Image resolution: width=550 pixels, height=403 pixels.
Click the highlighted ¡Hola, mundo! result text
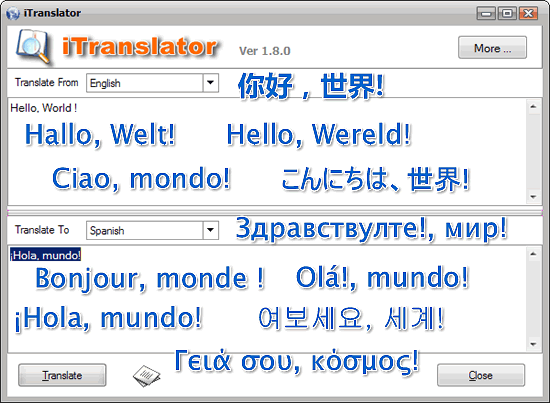[45, 255]
